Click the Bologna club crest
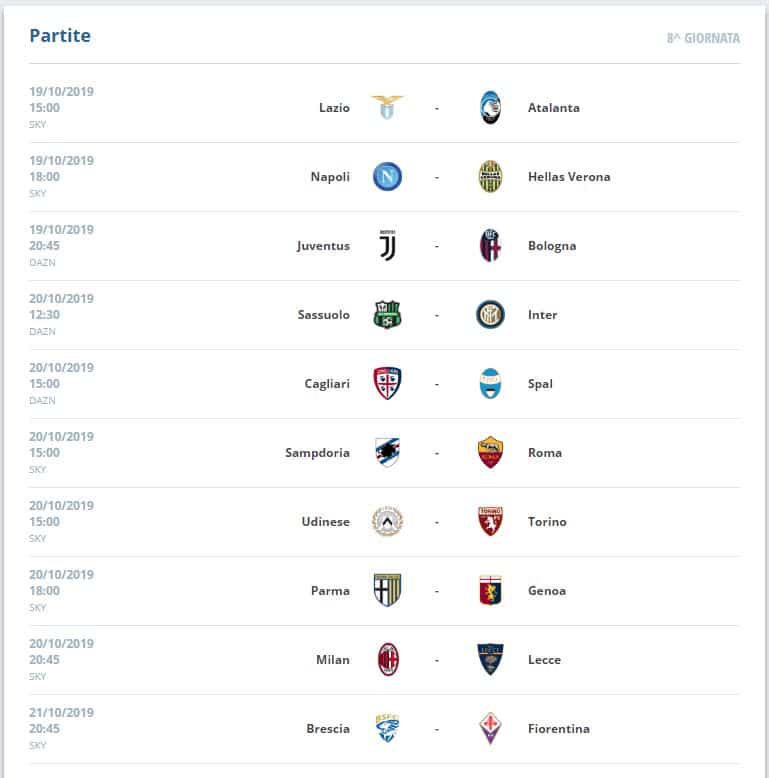Image resolution: width=769 pixels, height=778 pixels. [x=490, y=245]
